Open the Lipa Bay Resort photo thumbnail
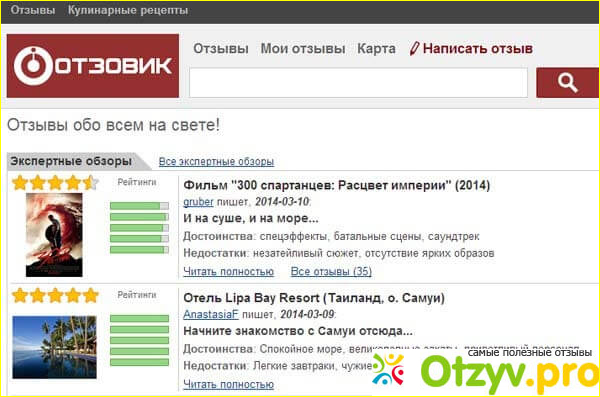Screen dimensions: 600x397 54,347
